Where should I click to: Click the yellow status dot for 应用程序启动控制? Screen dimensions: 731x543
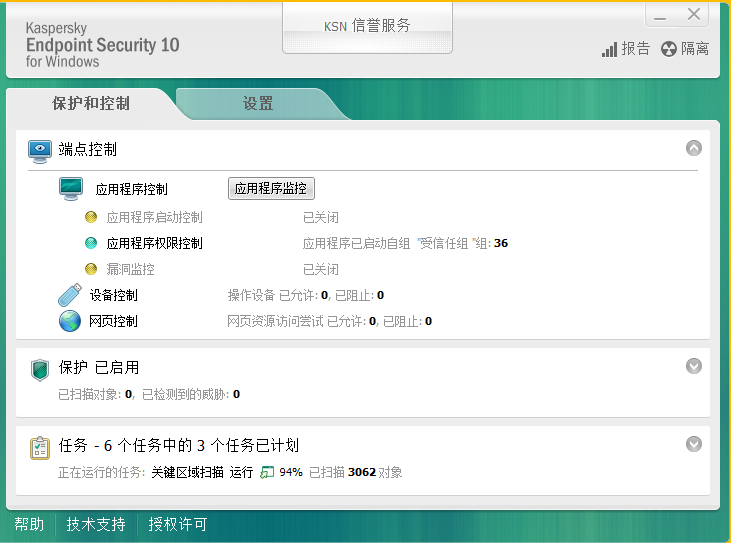[91, 217]
